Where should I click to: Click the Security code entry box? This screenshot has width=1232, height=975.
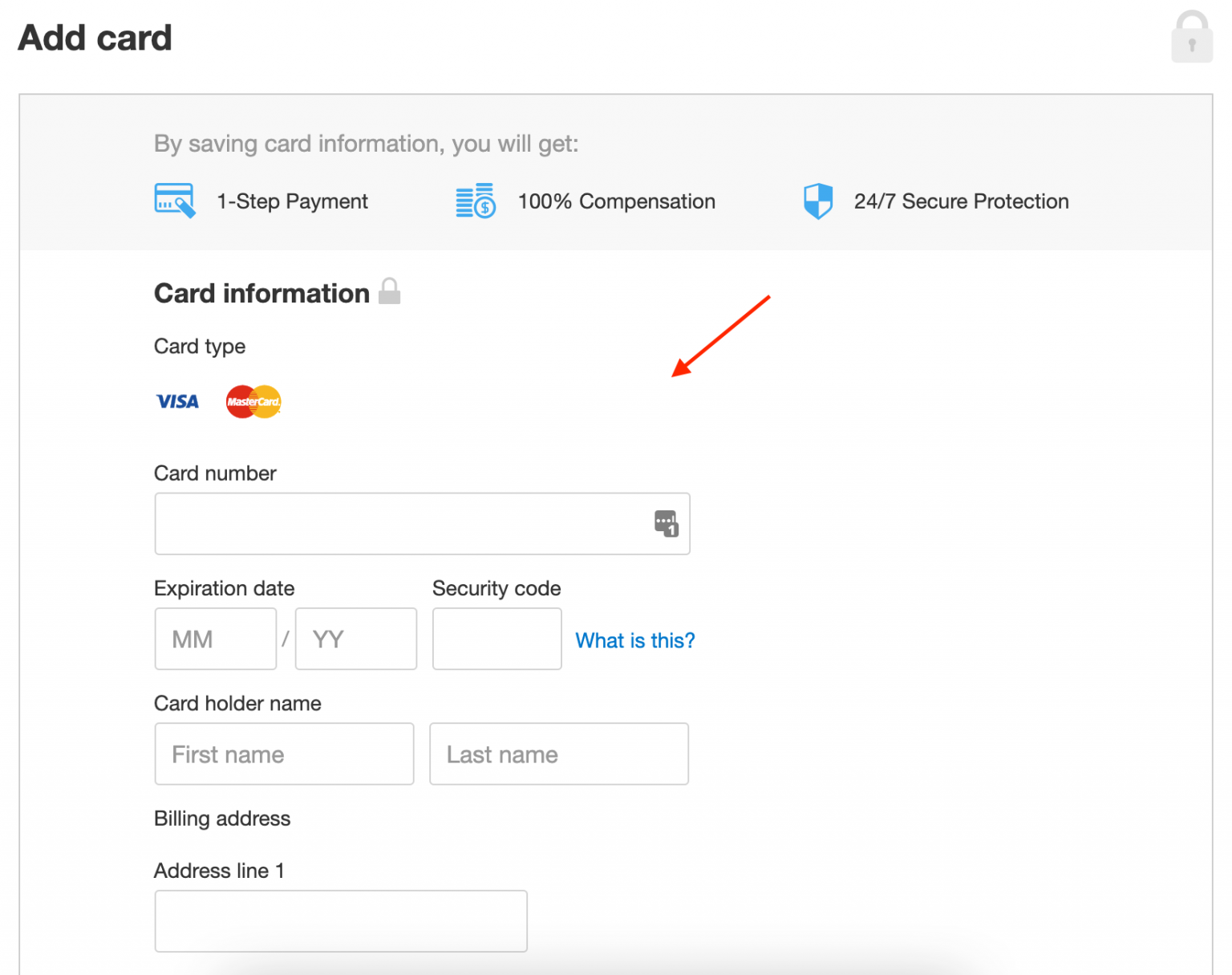tap(496, 639)
